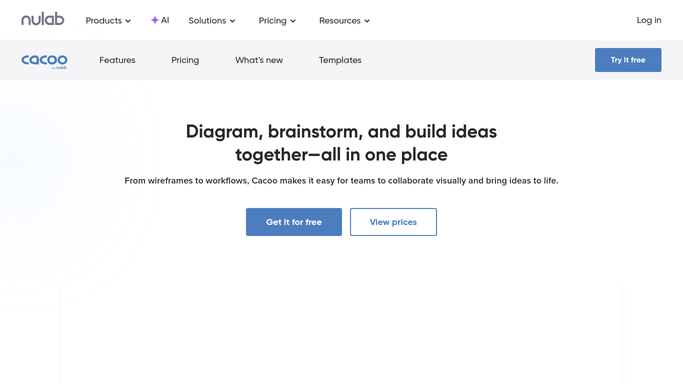
Task: Click the Nulab logo
Action: coord(43,19)
